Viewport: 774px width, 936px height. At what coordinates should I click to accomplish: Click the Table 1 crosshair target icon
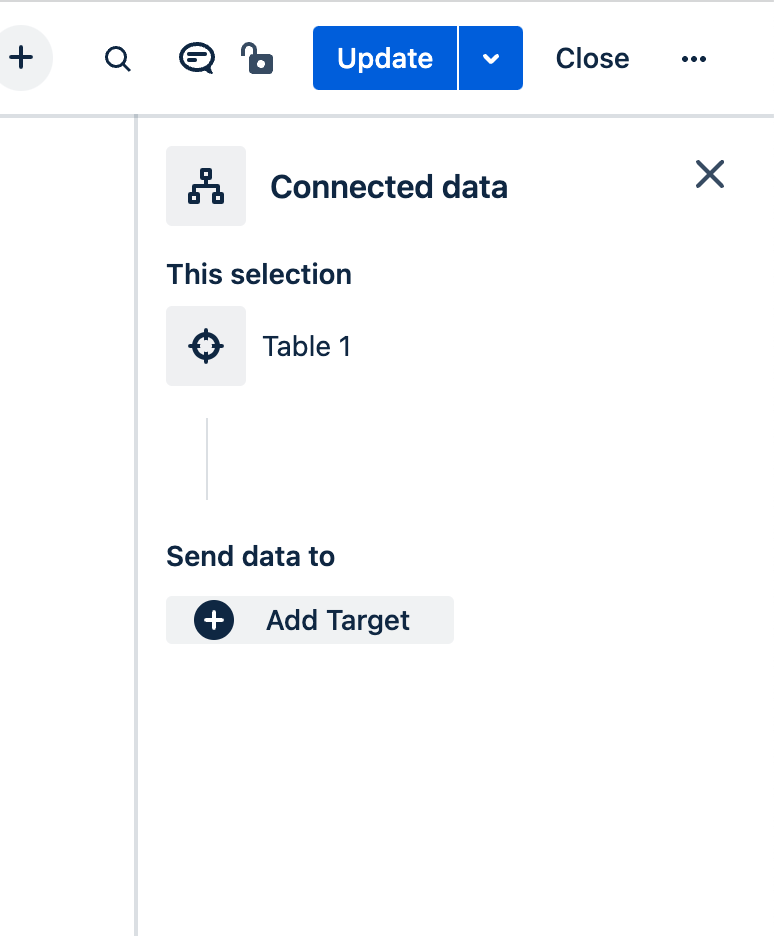click(x=206, y=346)
